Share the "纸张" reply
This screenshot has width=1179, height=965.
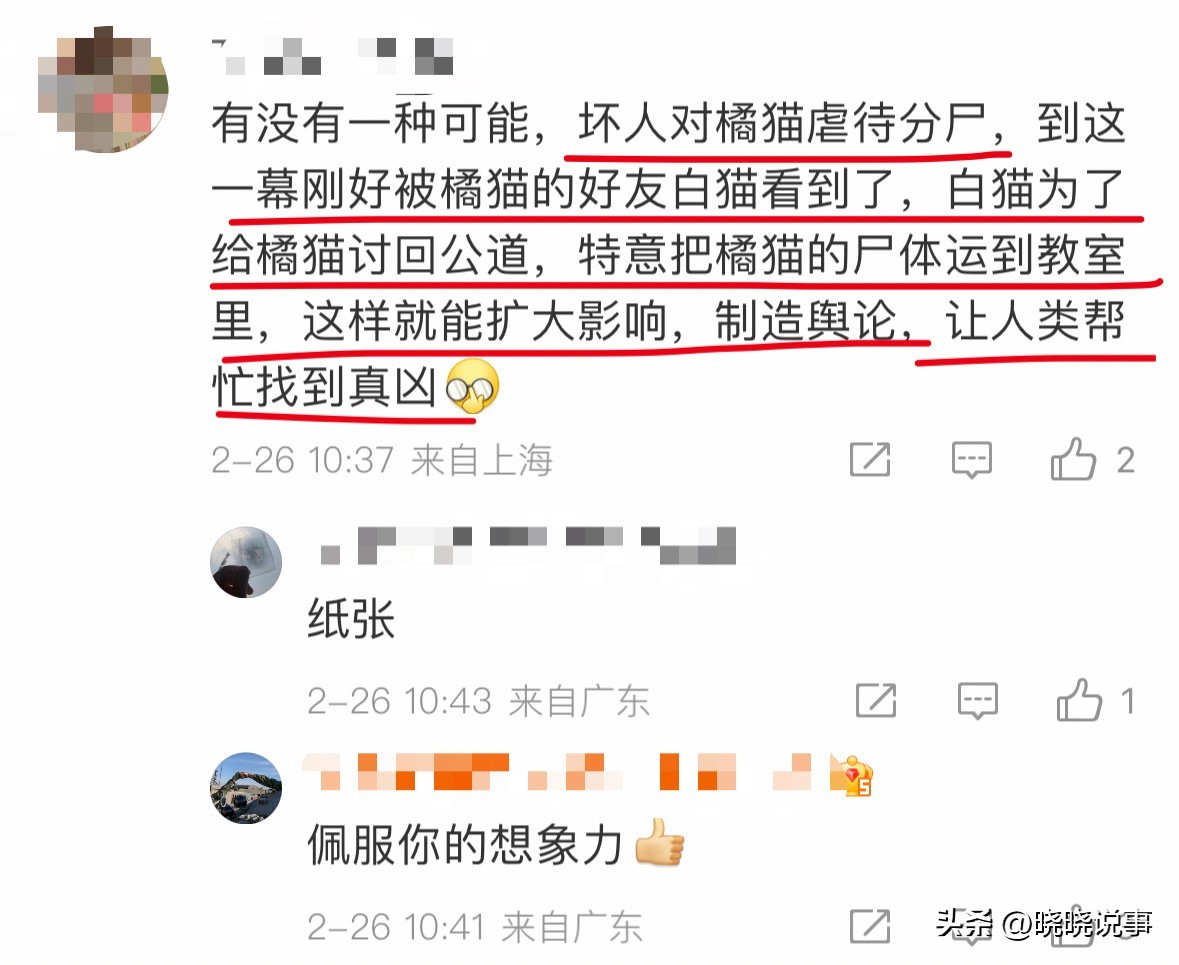876,700
